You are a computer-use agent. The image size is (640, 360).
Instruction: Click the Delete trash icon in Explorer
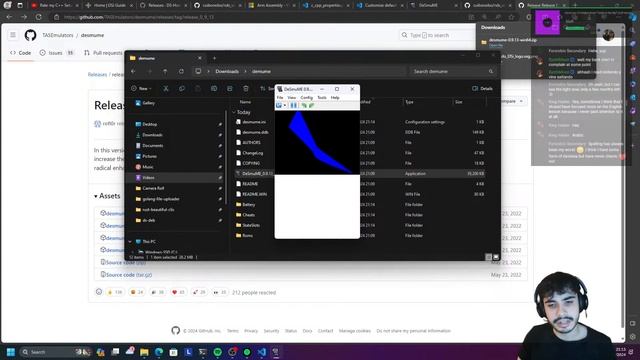246,89
